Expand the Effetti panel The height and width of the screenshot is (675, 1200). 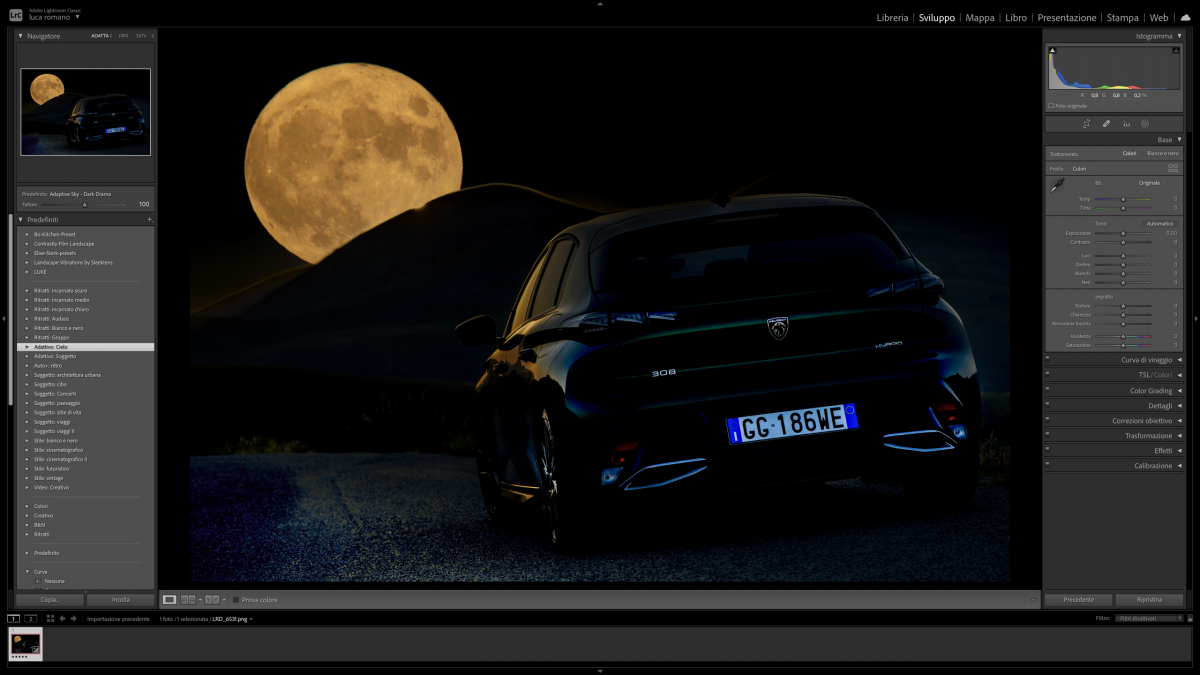tap(1179, 451)
